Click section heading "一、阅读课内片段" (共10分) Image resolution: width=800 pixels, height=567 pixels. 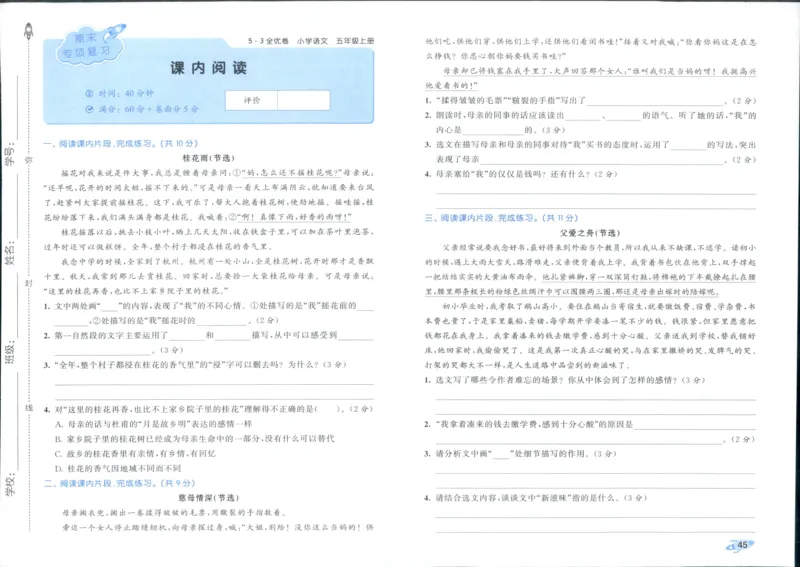coord(120,144)
